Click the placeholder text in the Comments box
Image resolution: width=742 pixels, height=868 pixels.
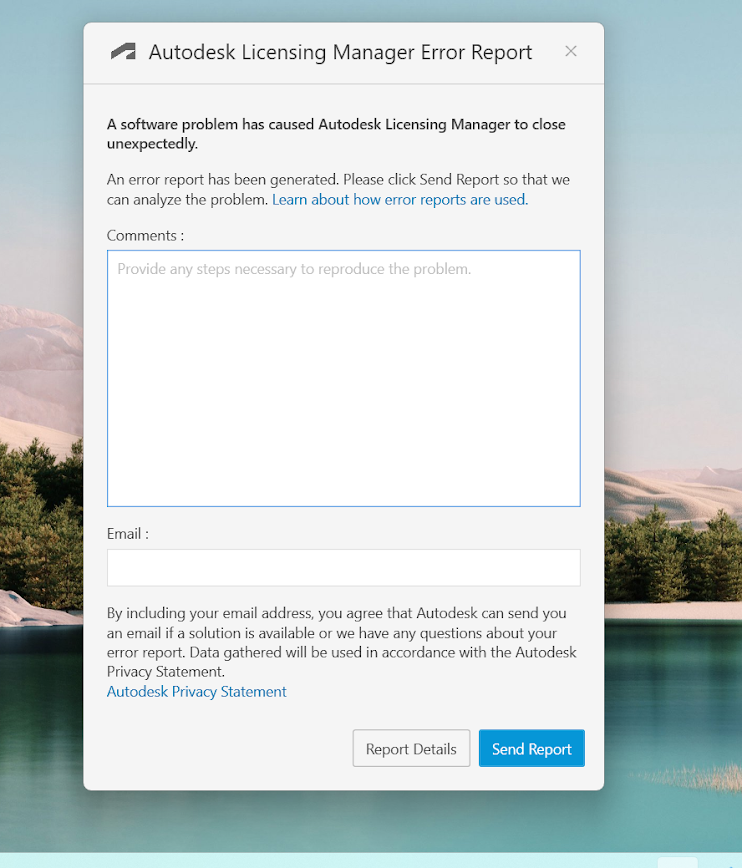click(x=294, y=270)
